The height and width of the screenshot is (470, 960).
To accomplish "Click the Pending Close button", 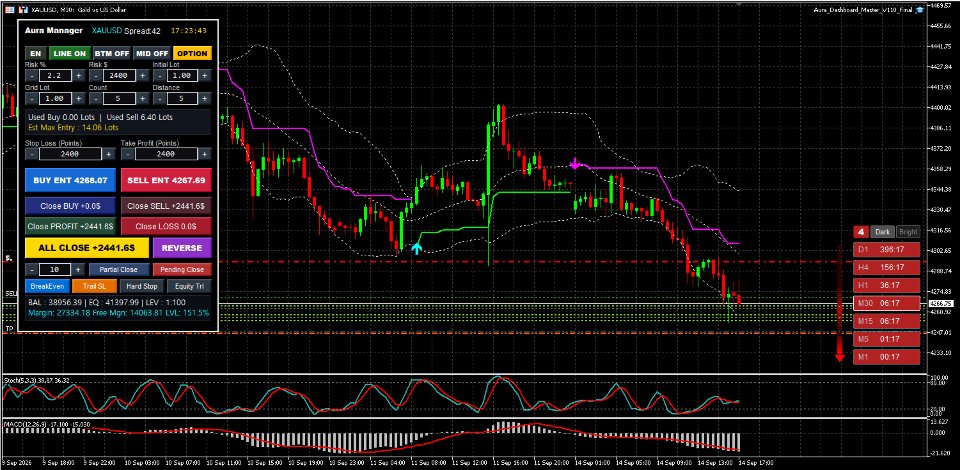I will (x=182, y=269).
